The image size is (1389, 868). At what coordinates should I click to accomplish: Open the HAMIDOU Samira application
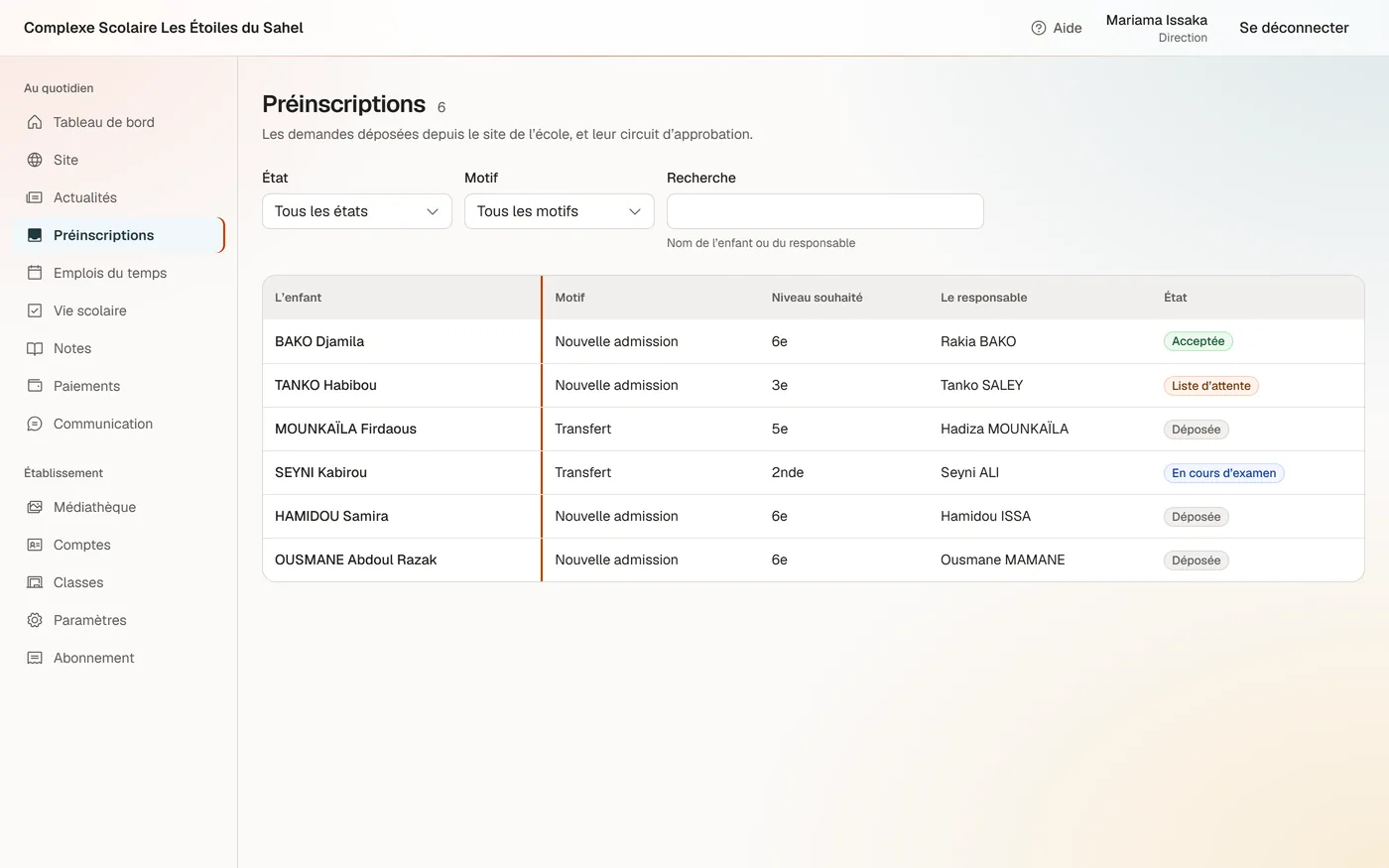pos(814,516)
